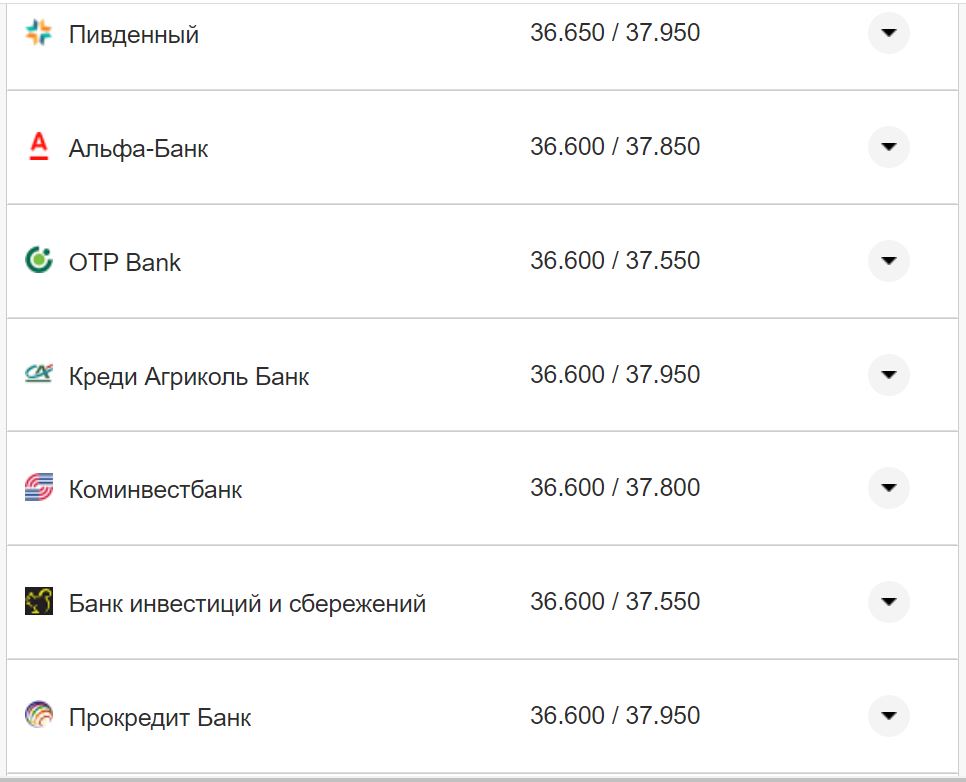The width and height of the screenshot is (966, 782).
Task: Select the Пивденный bank name
Action: click(x=131, y=33)
